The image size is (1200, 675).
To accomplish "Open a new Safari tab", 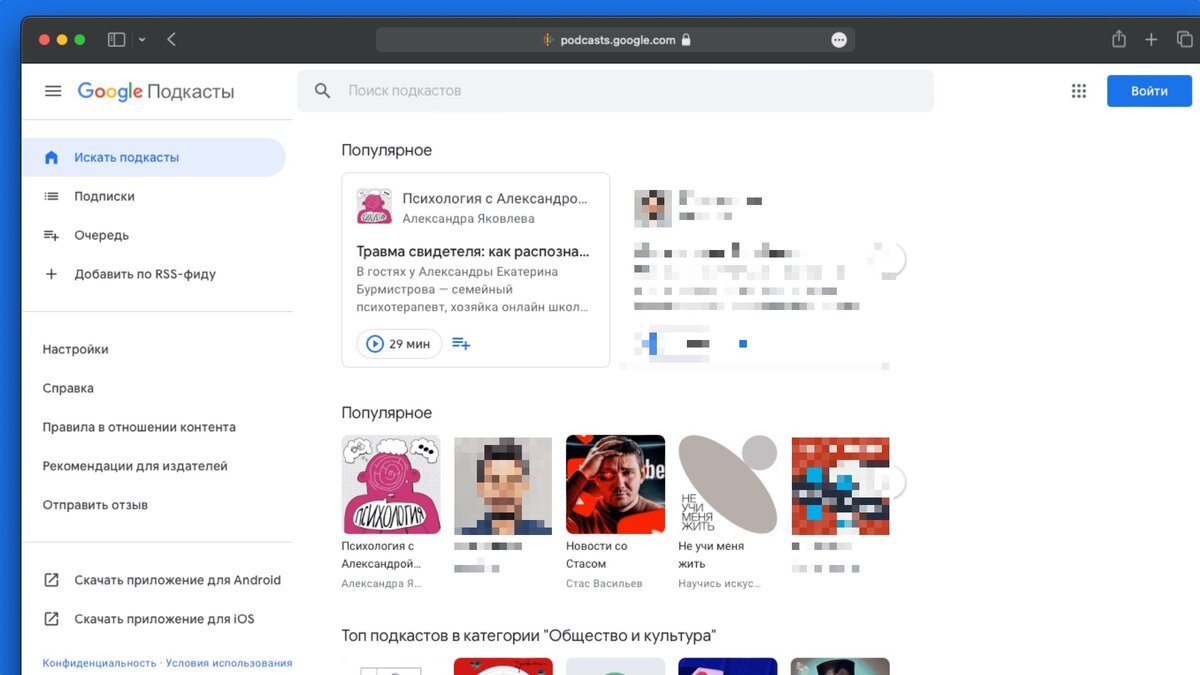I will 1151,40.
